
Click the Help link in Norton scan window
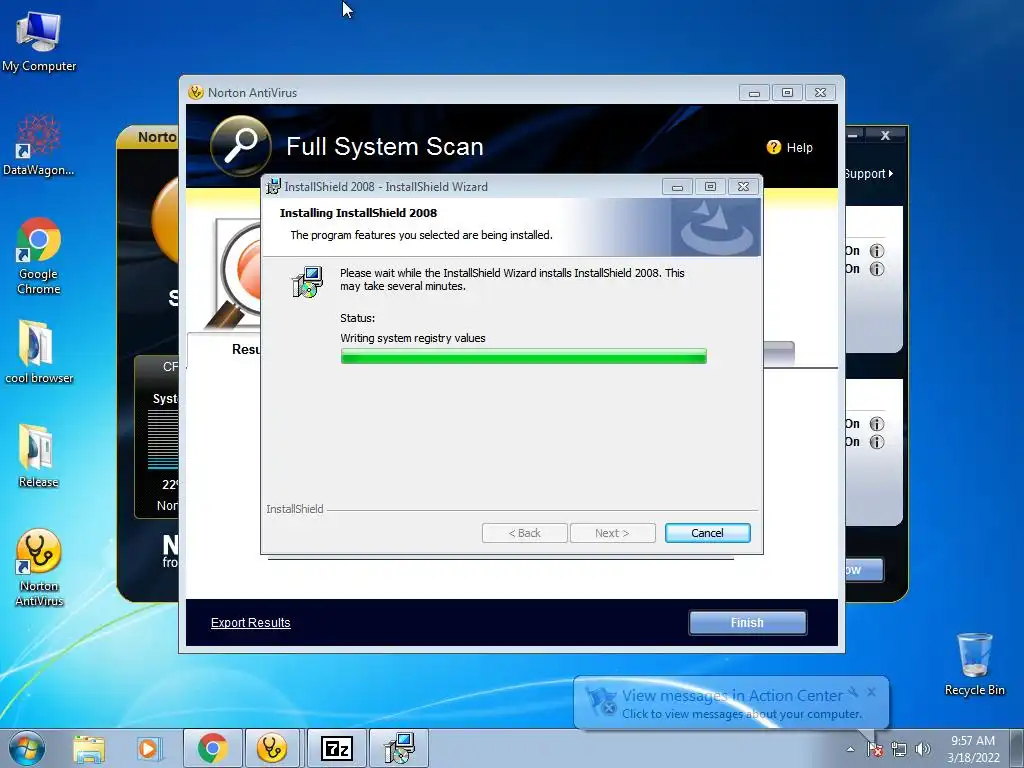(x=799, y=148)
